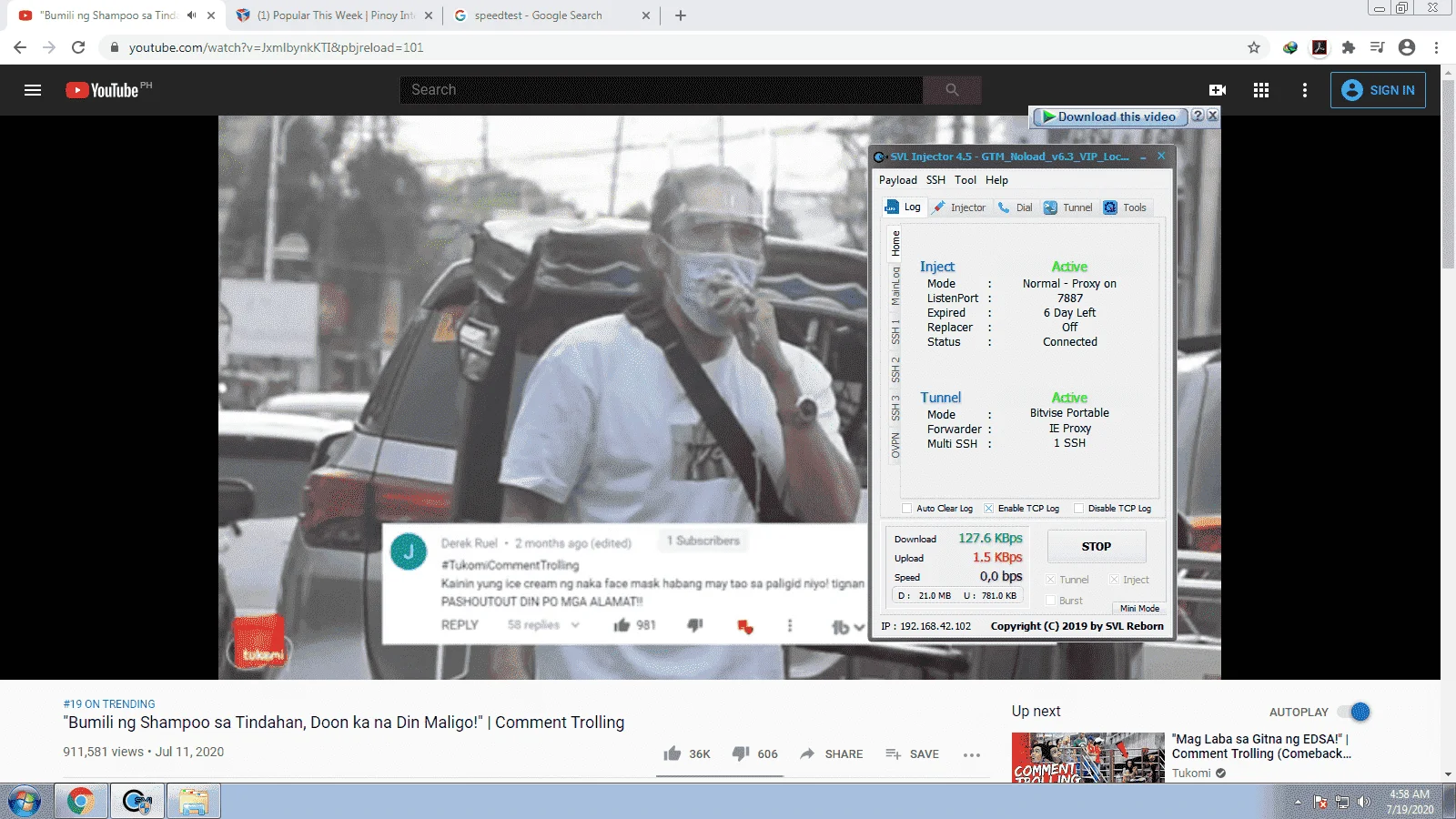The height and width of the screenshot is (819, 1456).
Task: Open the SSH 1 vertical tab
Action: click(x=895, y=332)
